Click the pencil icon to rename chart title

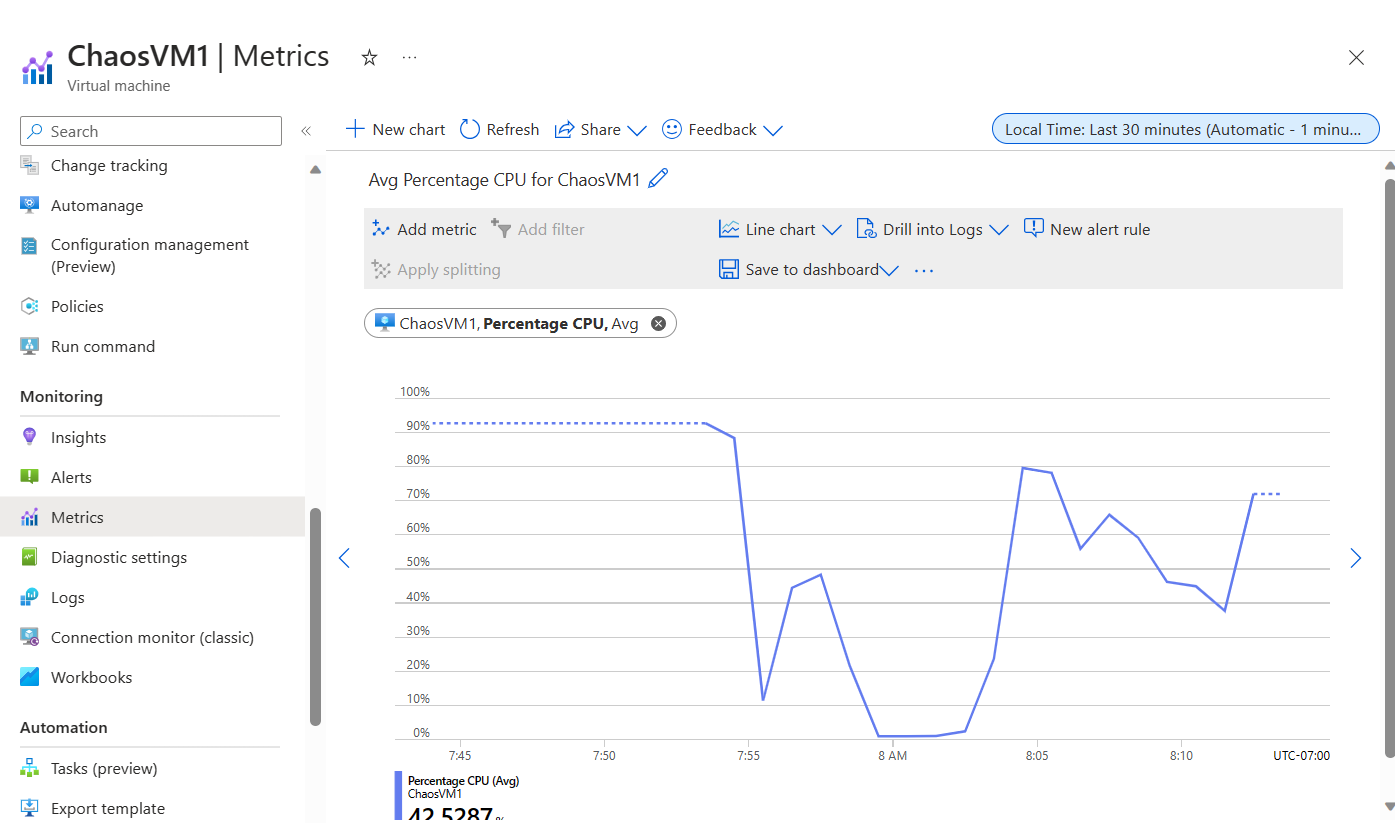click(x=658, y=179)
